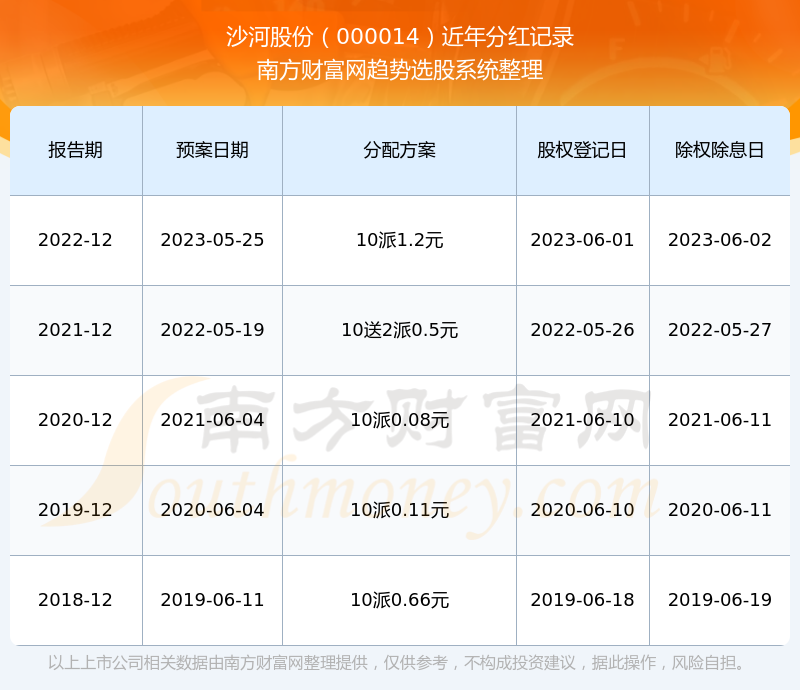Screen dimensions: 800x690
Task: Click the subtitle 南方财富网趋势选股系统整理
Action: tap(400, 70)
